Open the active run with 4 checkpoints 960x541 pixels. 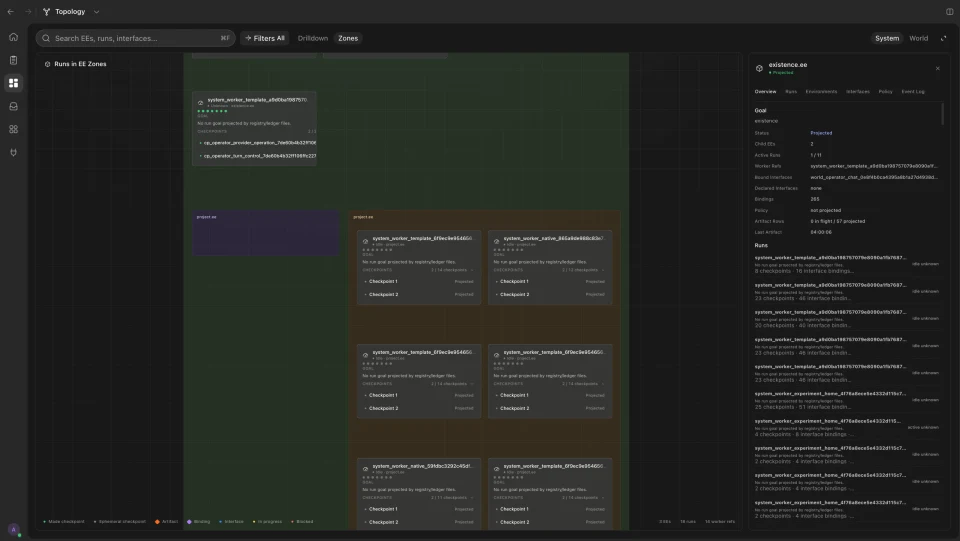point(846,428)
